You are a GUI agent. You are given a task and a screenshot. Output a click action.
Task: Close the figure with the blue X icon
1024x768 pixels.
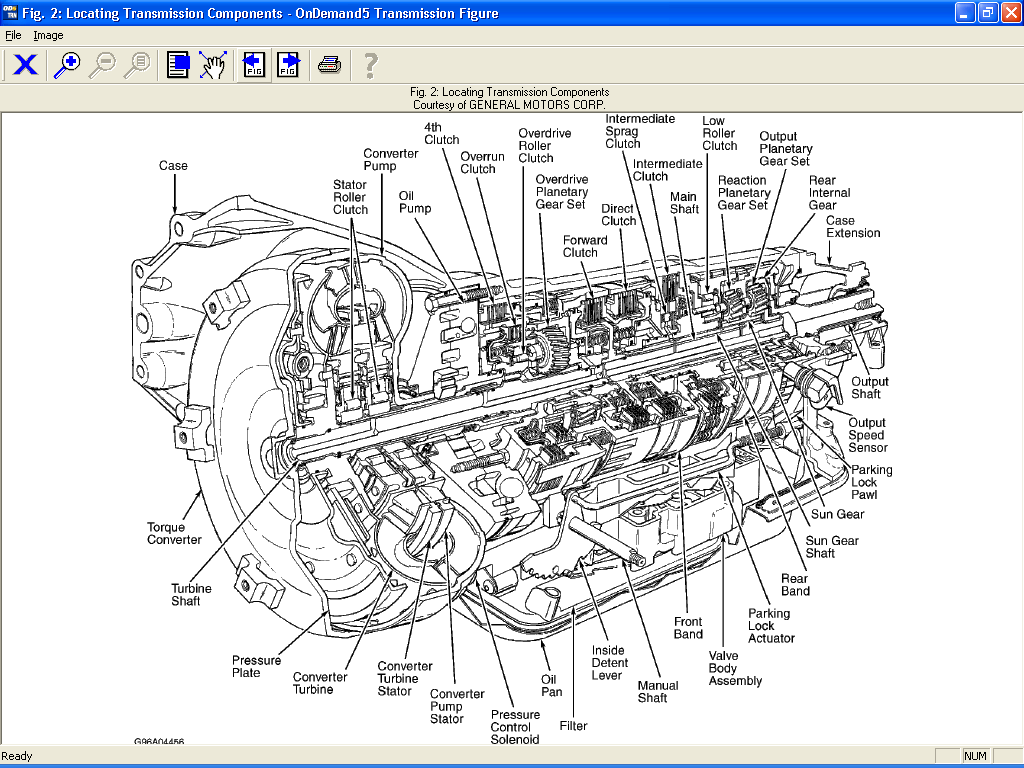[25, 65]
